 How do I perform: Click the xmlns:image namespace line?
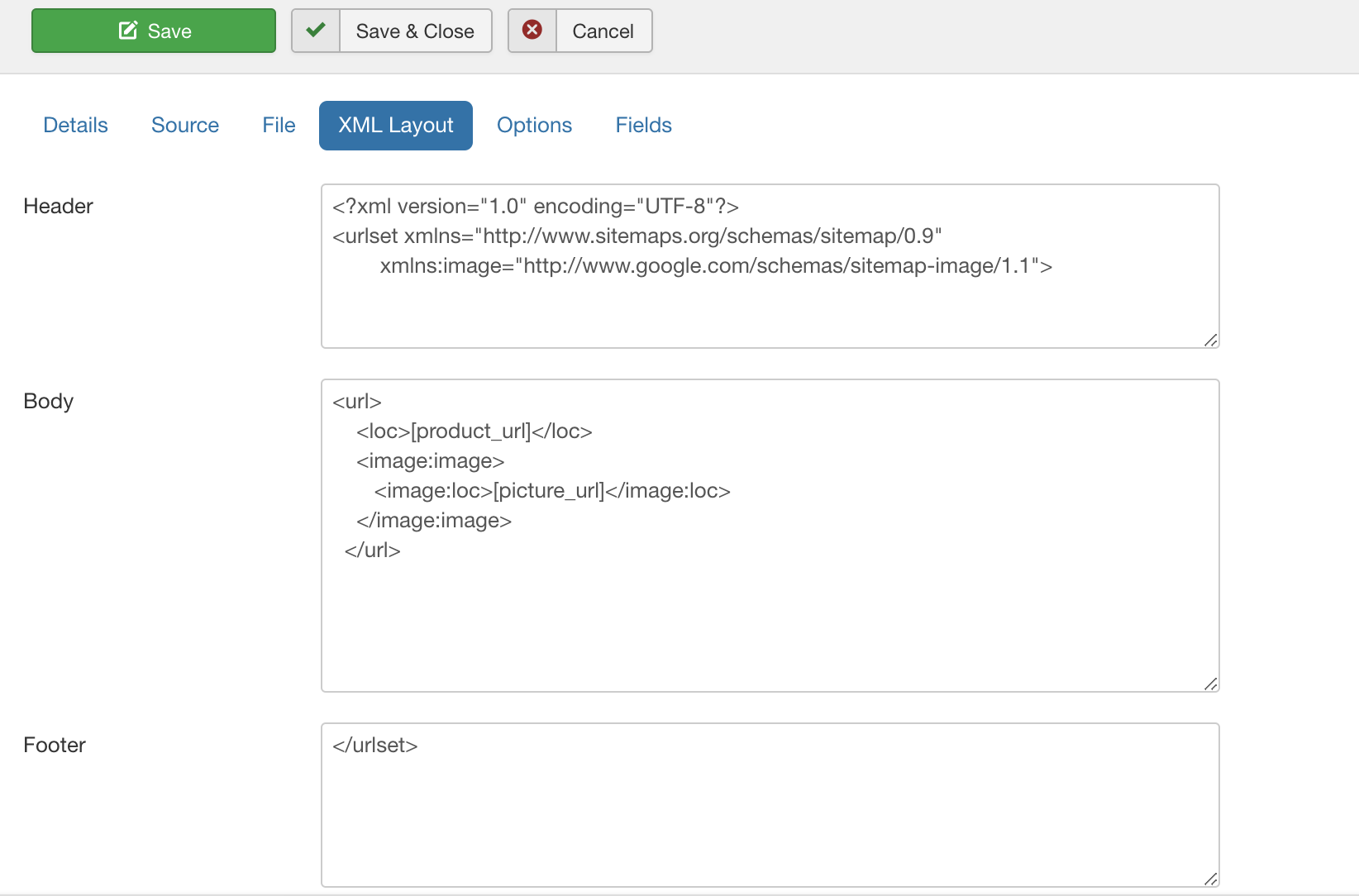click(716, 266)
